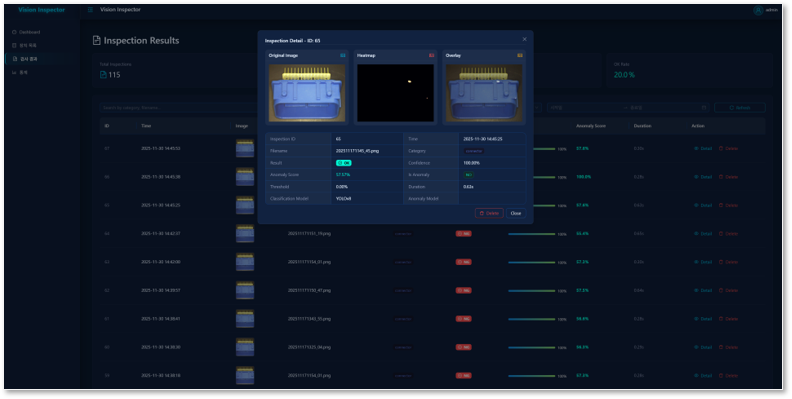The width and height of the screenshot is (792, 399).
Task: Click the Duration column header
Action: (x=642, y=126)
